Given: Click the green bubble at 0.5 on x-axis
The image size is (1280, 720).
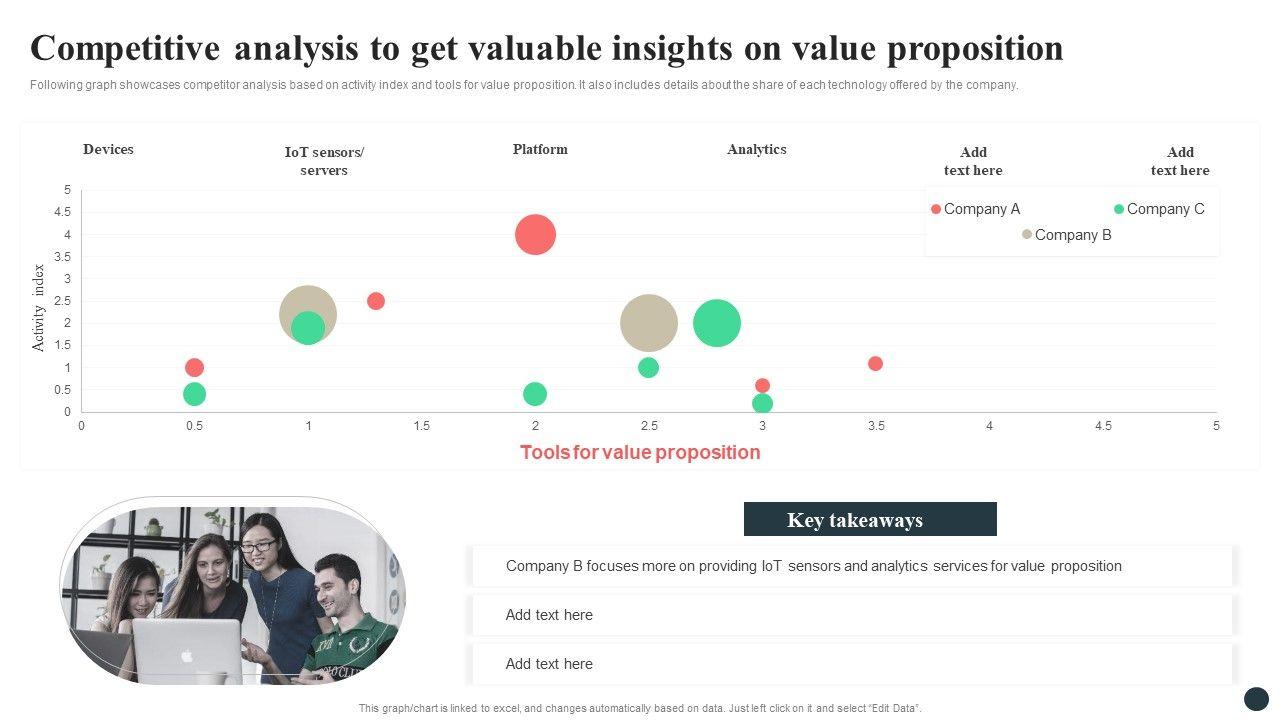Looking at the screenshot, I should pyautogui.click(x=194, y=394).
